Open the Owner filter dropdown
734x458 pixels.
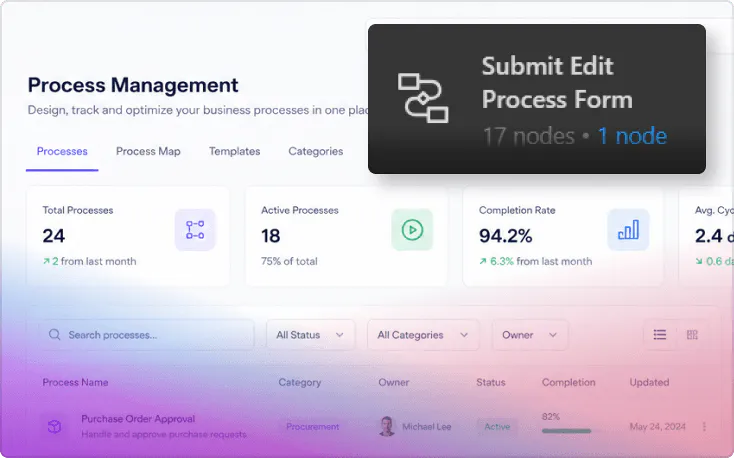pyautogui.click(x=530, y=335)
